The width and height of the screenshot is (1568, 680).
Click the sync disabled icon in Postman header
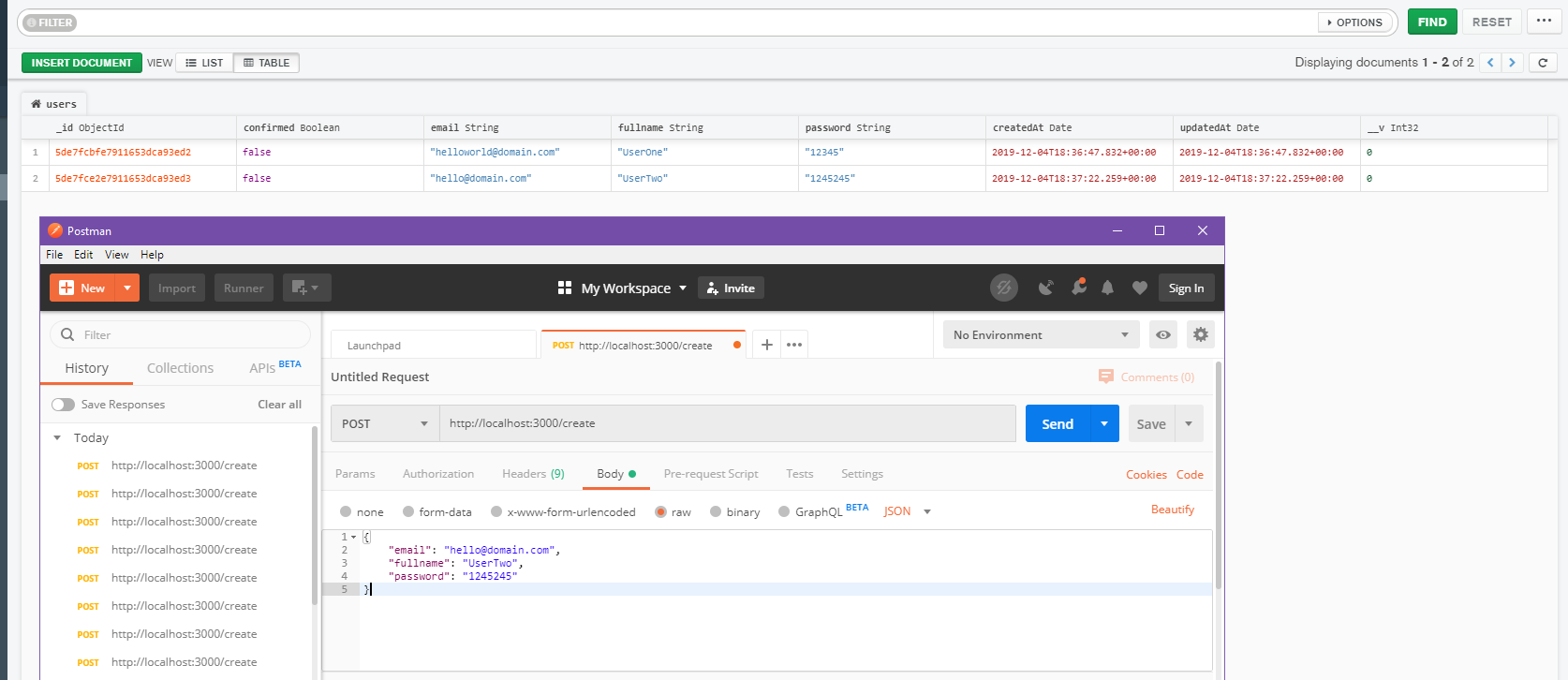[1004, 288]
